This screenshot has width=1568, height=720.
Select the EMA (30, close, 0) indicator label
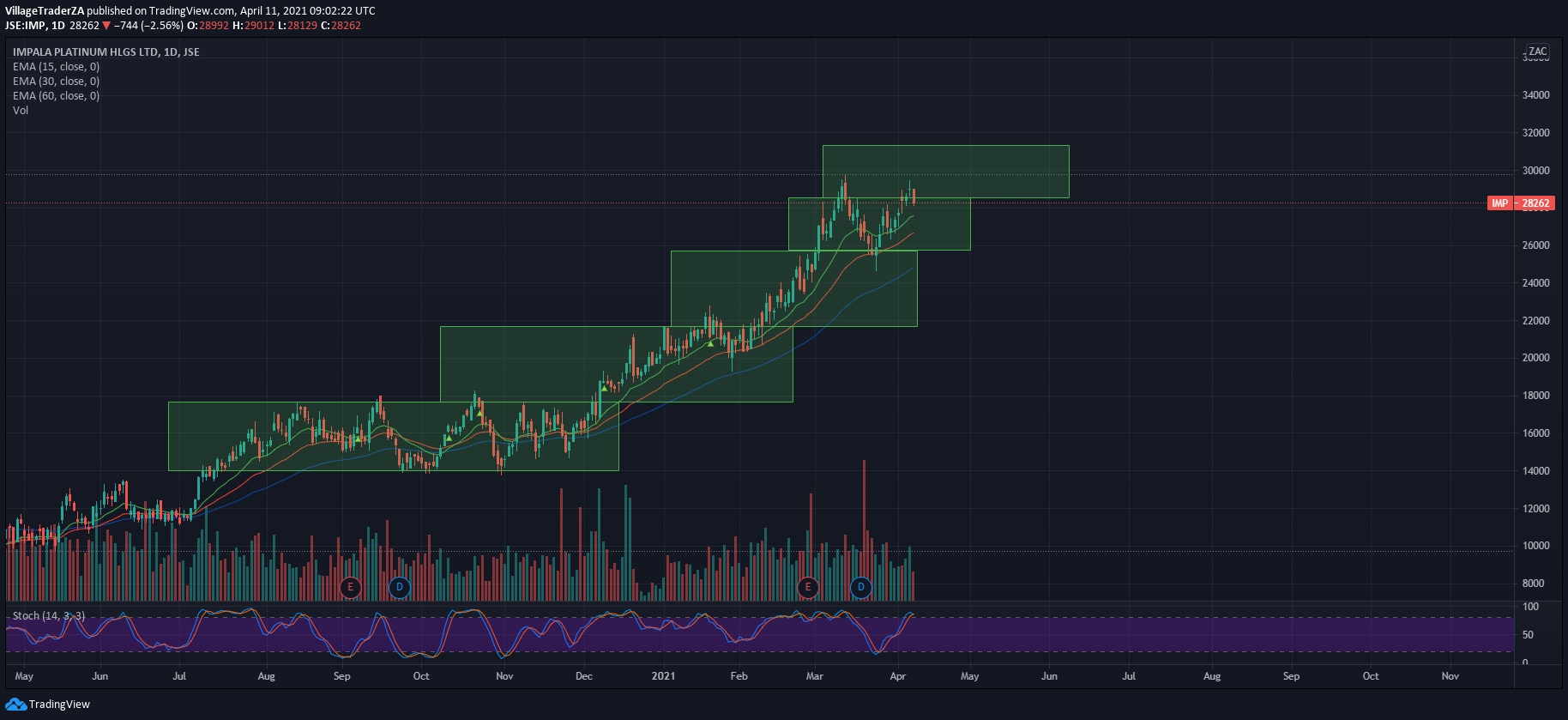pos(56,82)
